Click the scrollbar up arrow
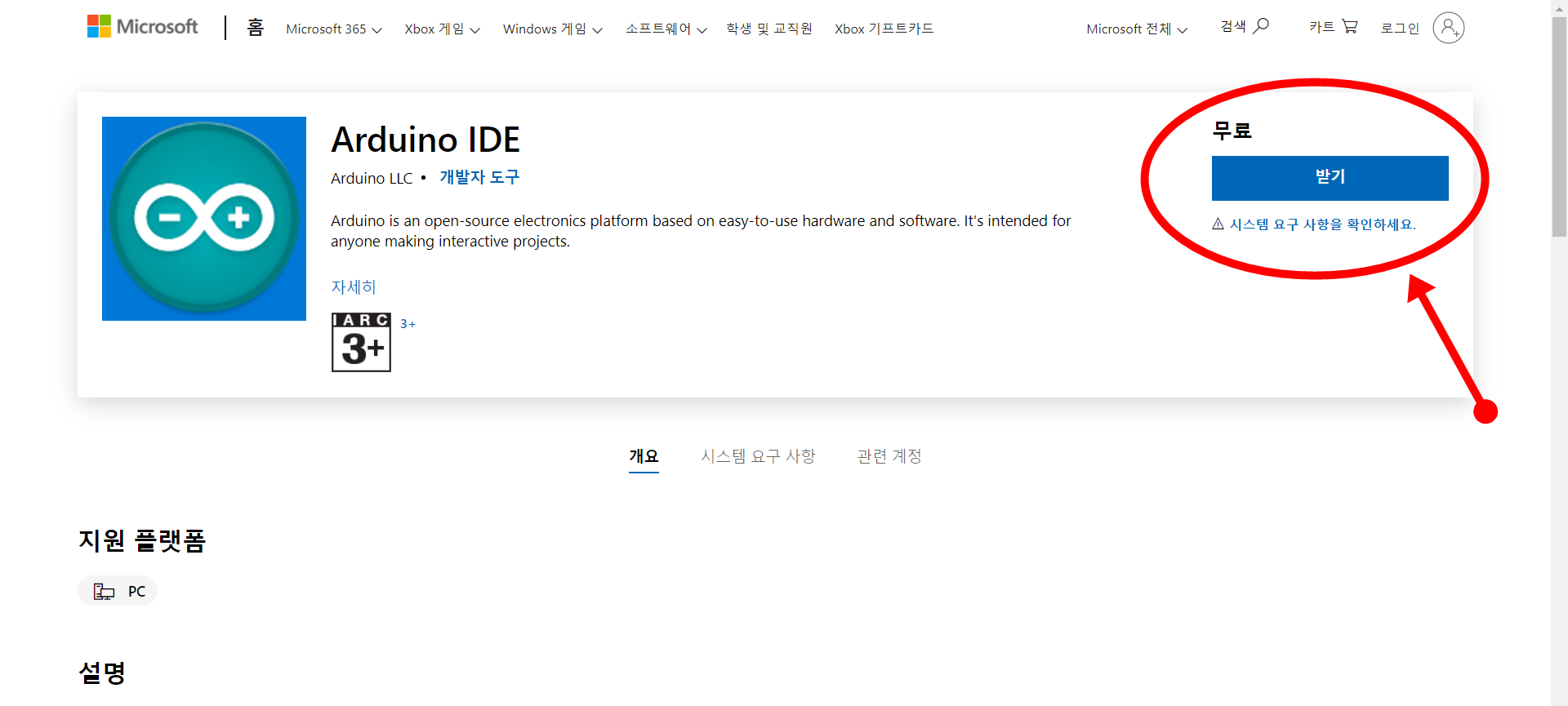This screenshot has width=1568, height=706. pos(1559,7)
